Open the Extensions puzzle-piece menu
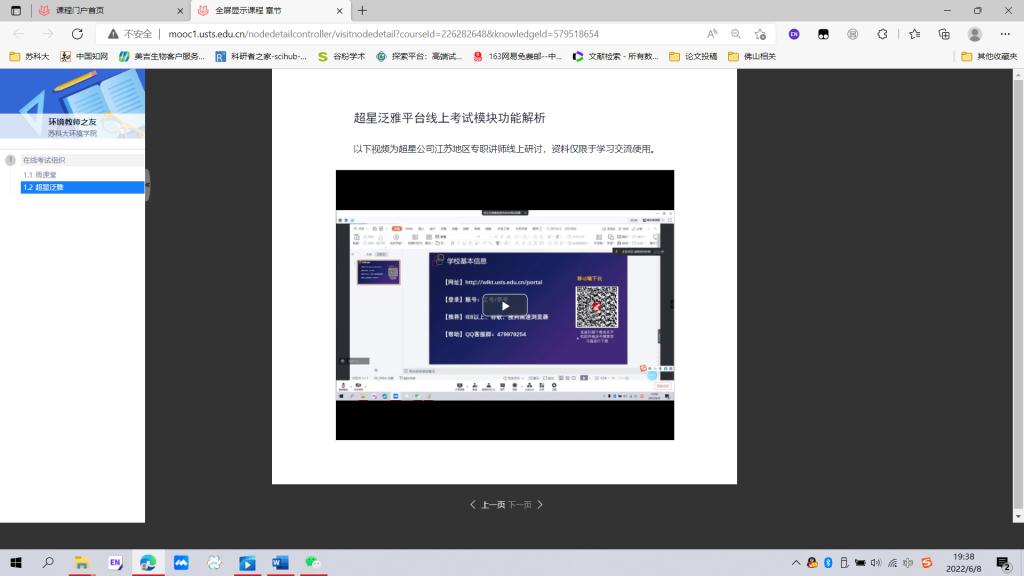This screenshot has height=576, width=1024. (x=882, y=34)
